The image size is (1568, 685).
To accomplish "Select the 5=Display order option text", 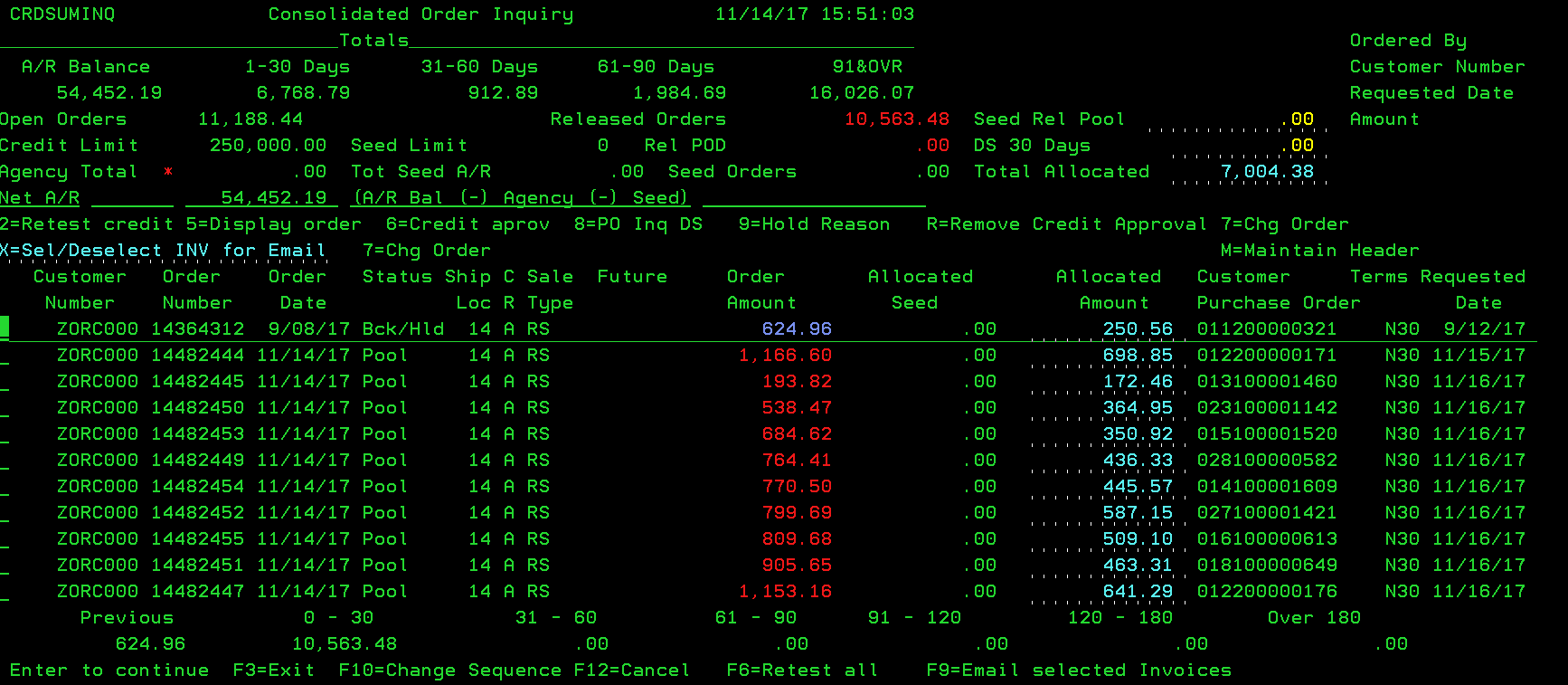I will [273, 224].
